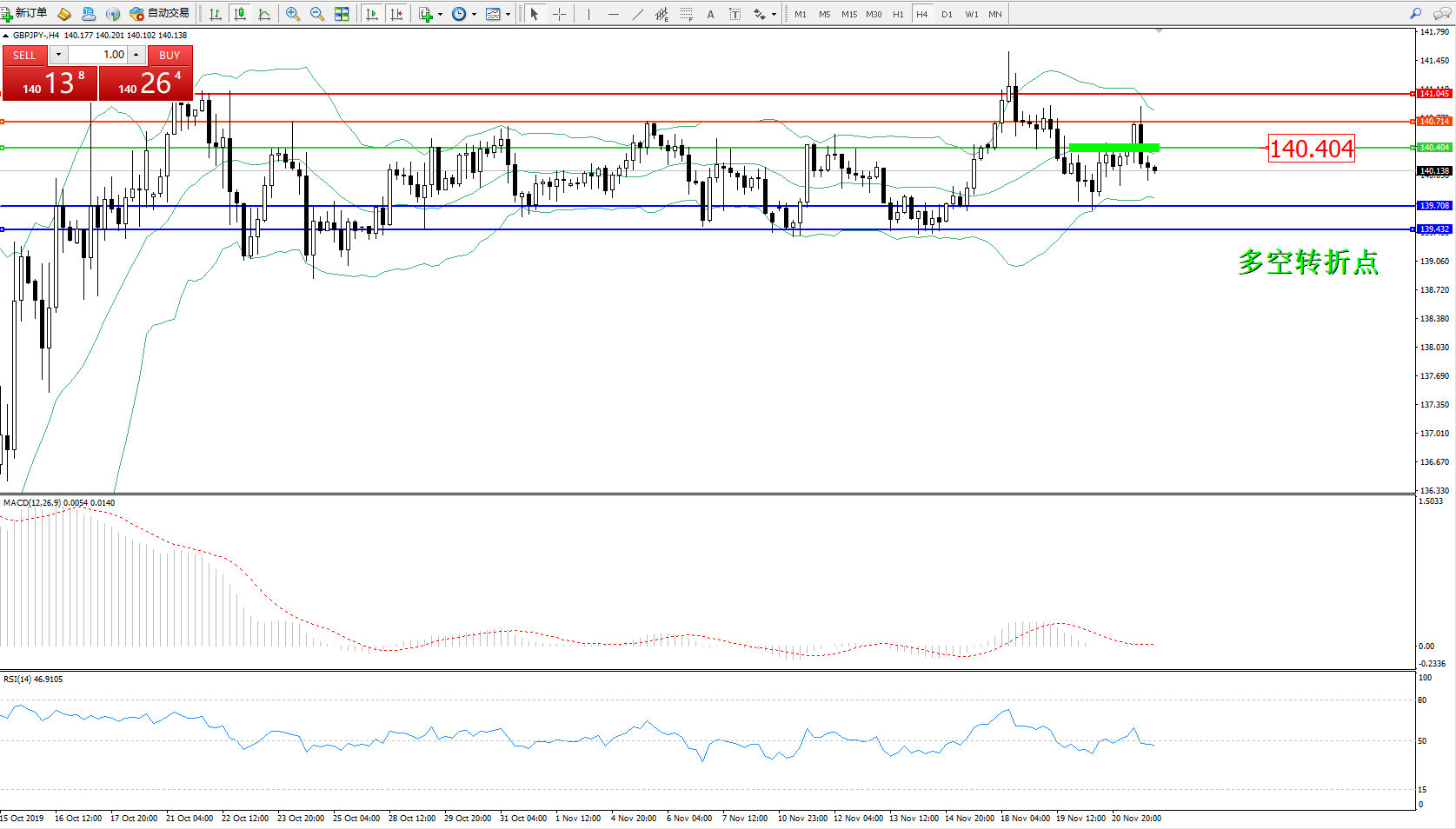Toggle candlestick chart mode
The height and width of the screenshot is (829, 1456).
click(240, 14)
